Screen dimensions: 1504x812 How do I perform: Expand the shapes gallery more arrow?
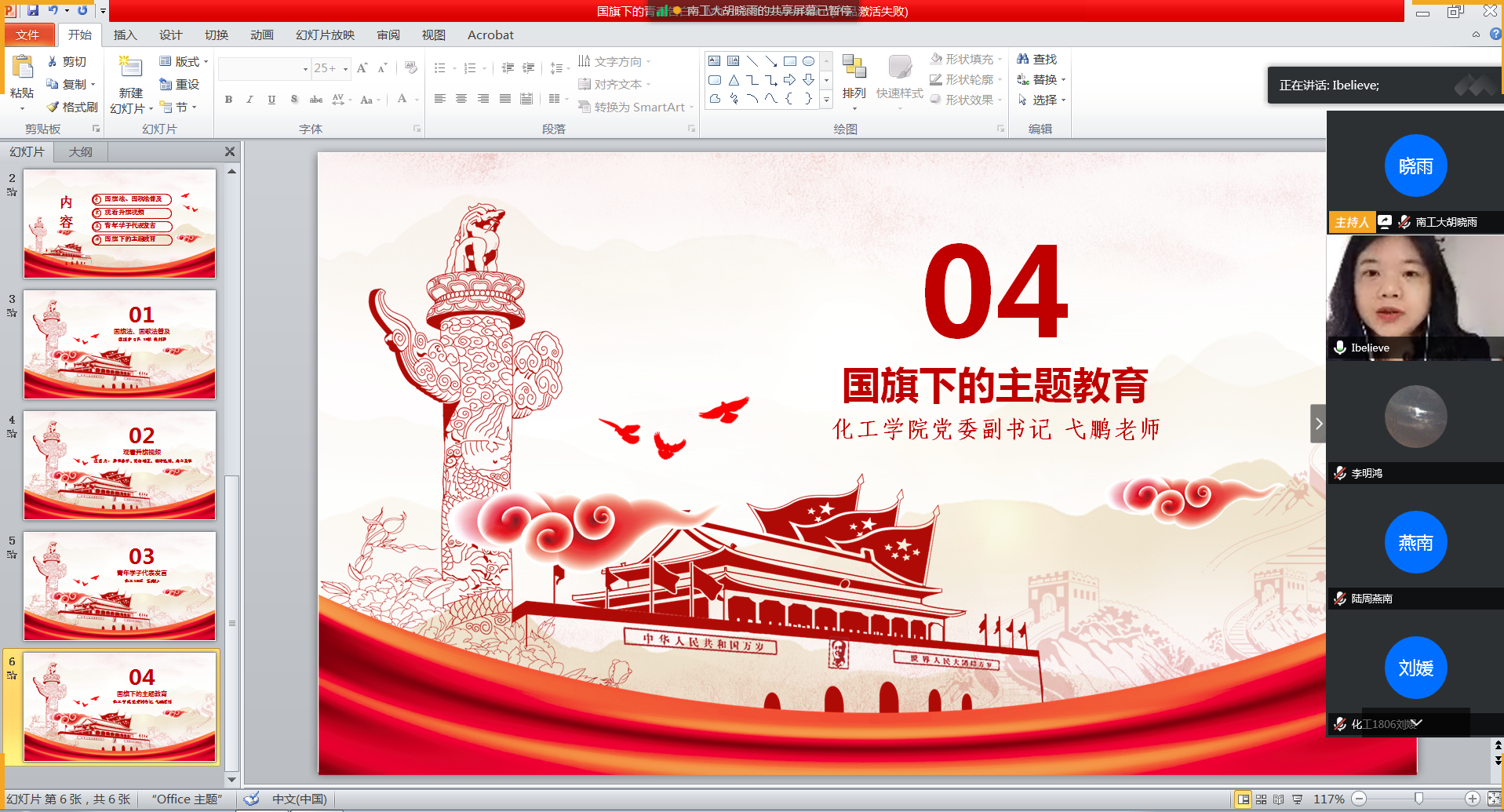click(826, 100)
